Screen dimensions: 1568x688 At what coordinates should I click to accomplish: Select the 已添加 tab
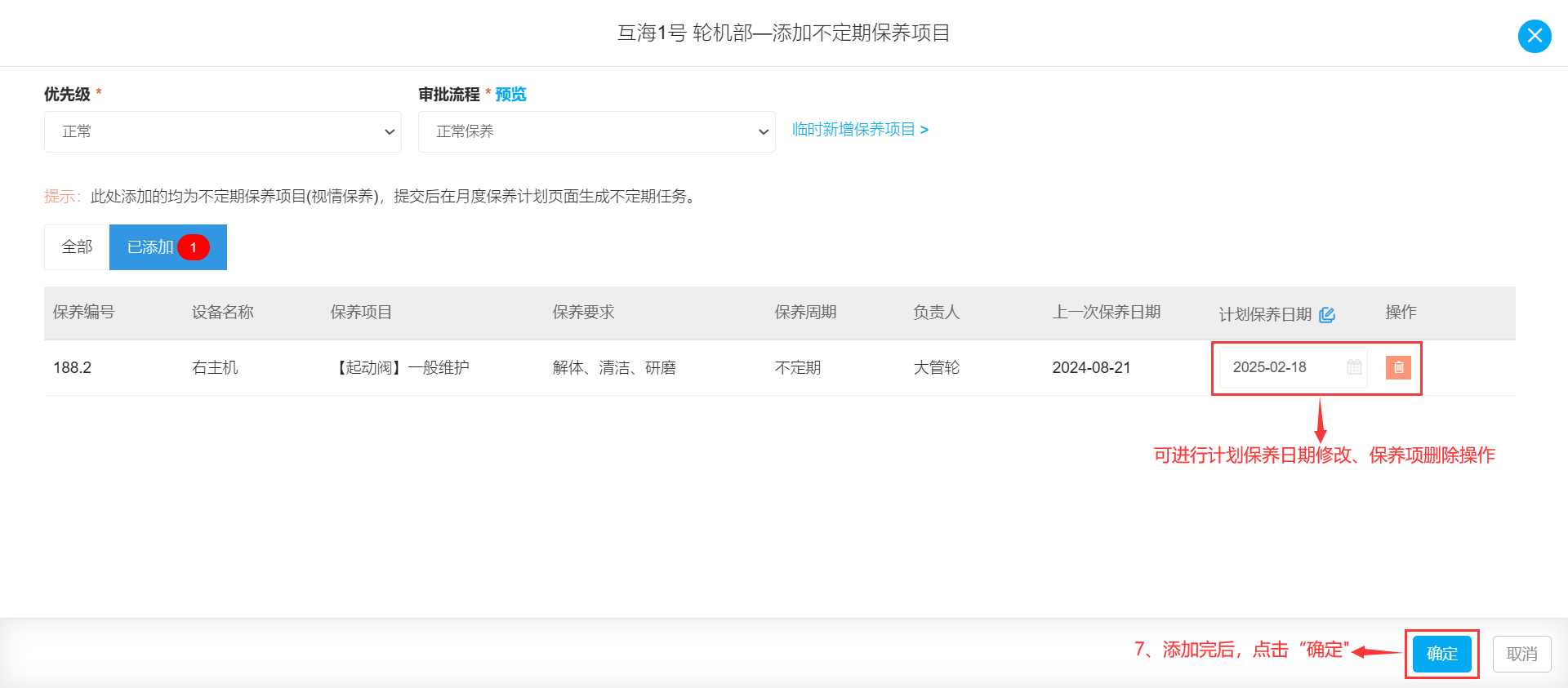pos(168,247)
